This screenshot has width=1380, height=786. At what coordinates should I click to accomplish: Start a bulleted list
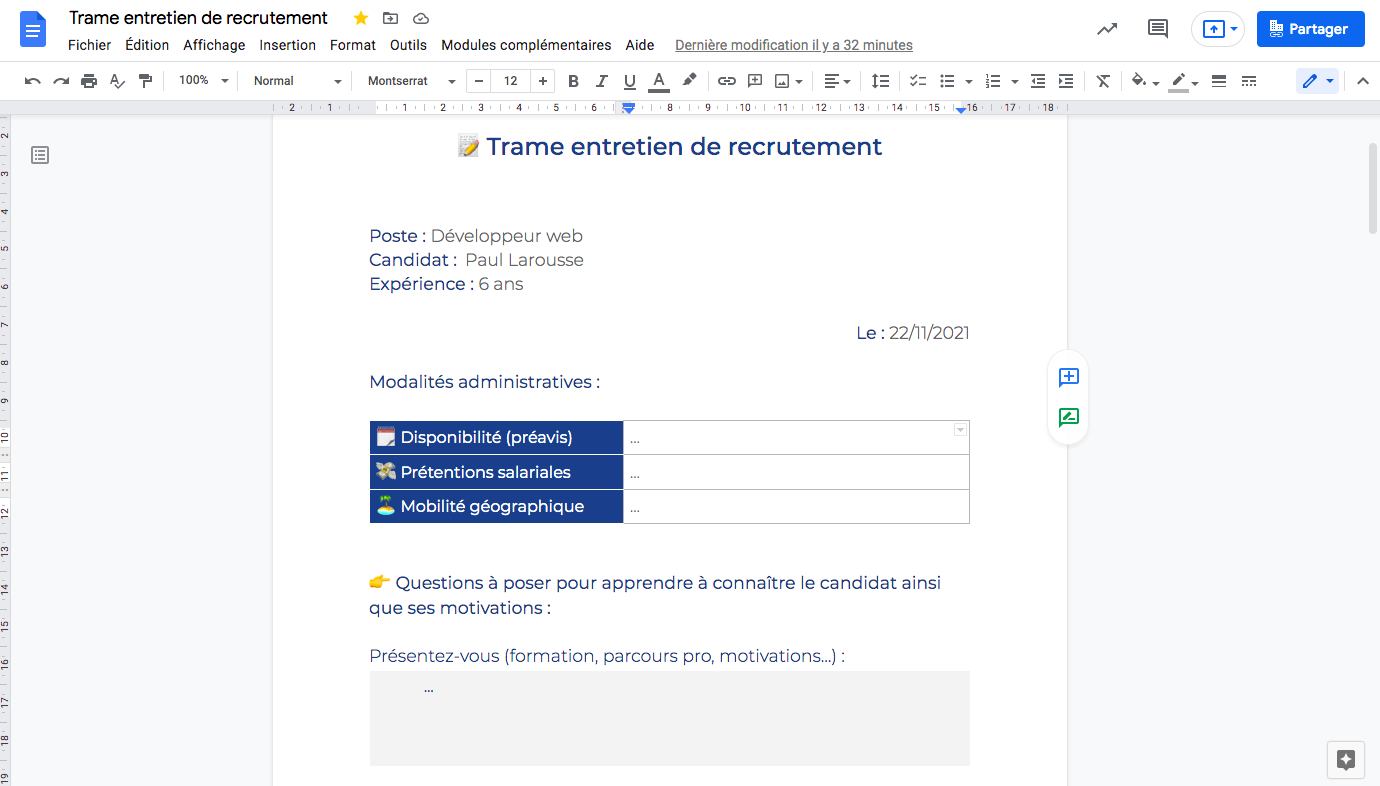point(947,81)
